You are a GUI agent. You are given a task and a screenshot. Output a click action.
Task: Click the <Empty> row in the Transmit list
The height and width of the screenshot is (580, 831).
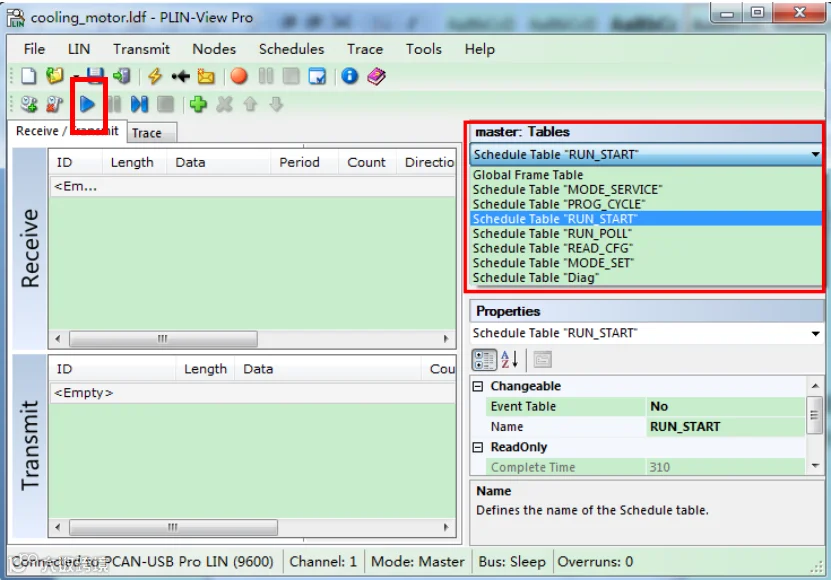pos(252,393)
